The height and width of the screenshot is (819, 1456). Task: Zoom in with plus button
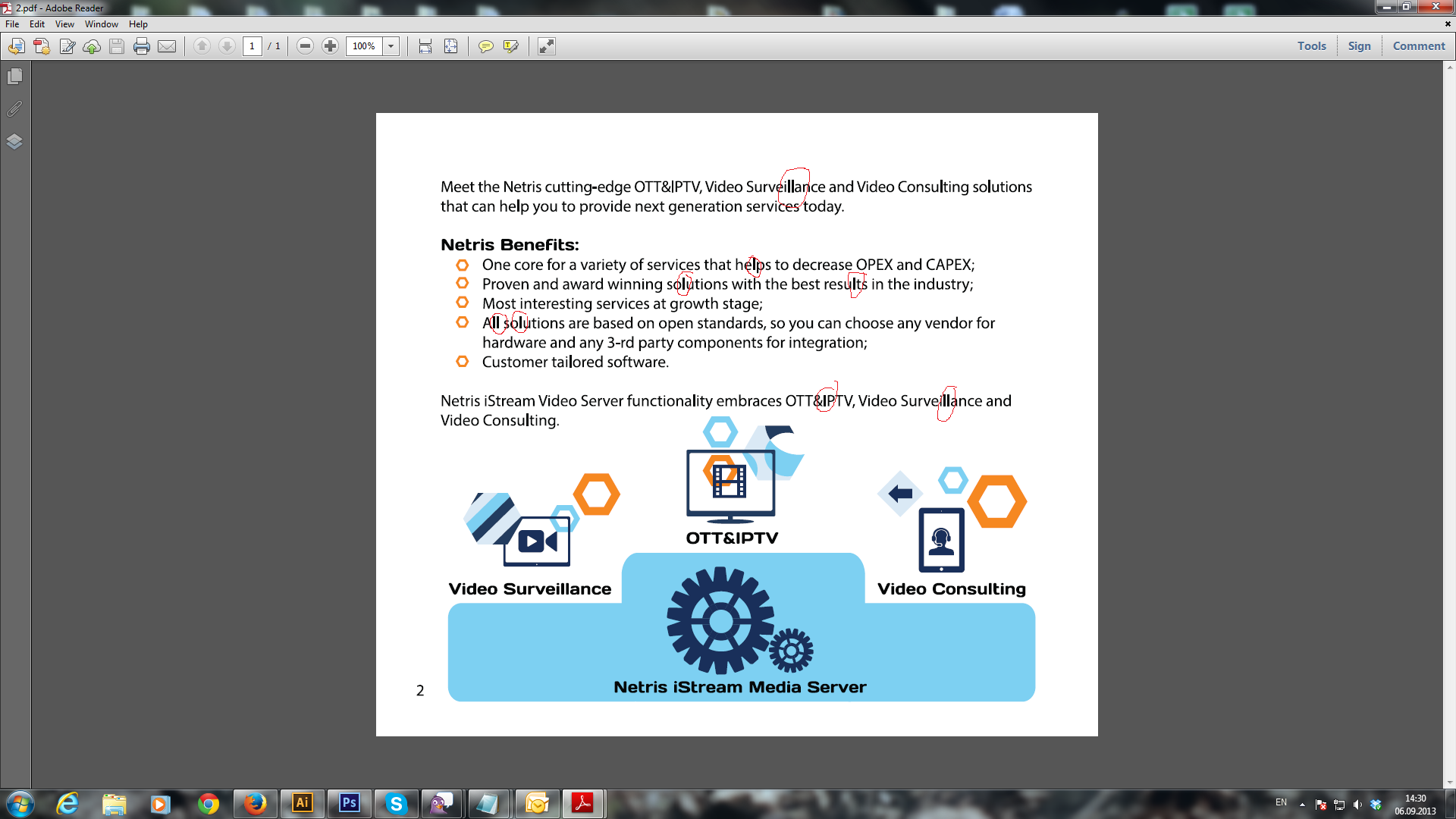(x=330, y=46)
